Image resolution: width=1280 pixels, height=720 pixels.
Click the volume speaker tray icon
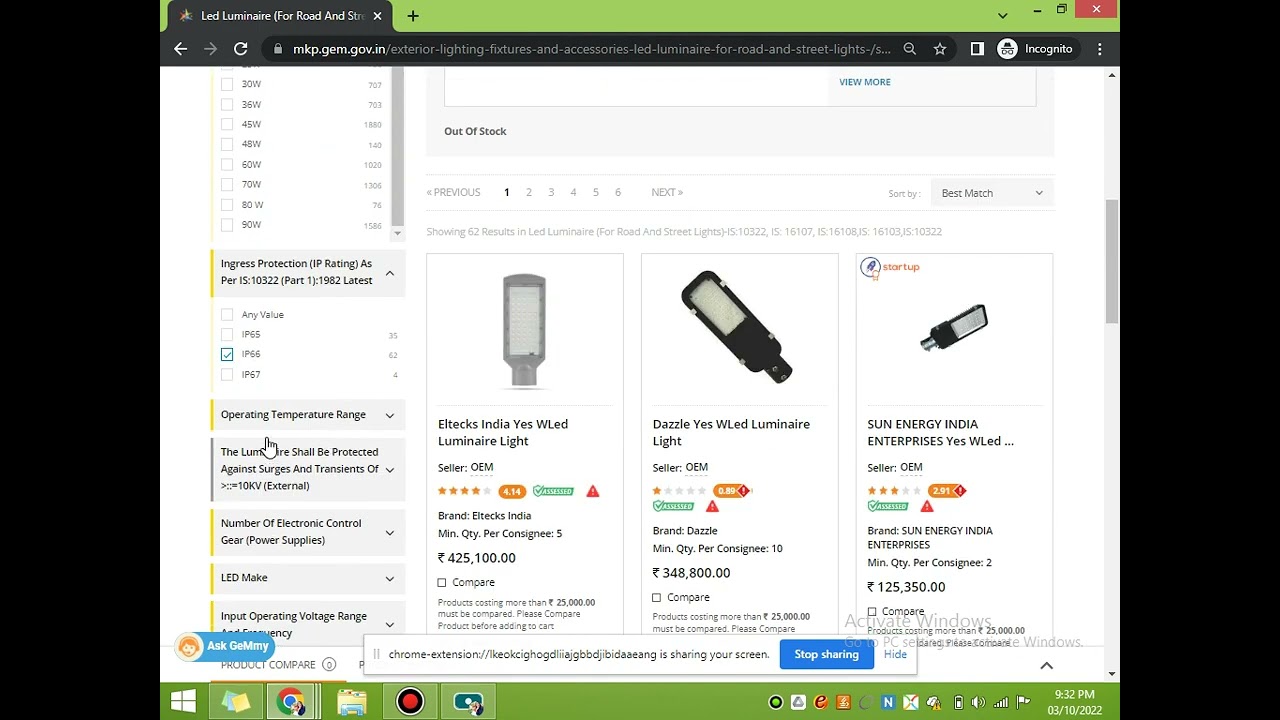978,703
